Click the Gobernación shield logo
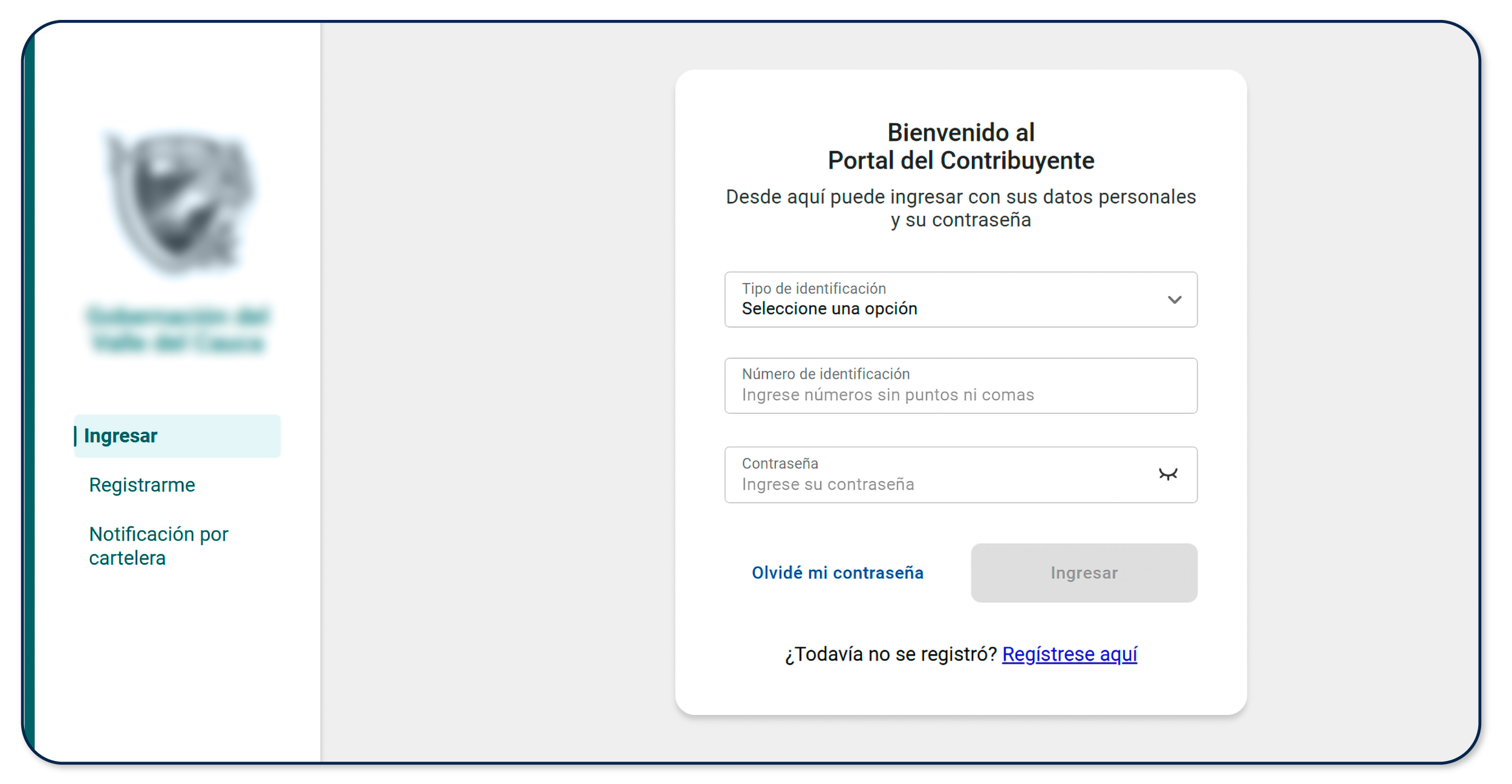This screenshot has width=1512, height=784. (177, 202)
